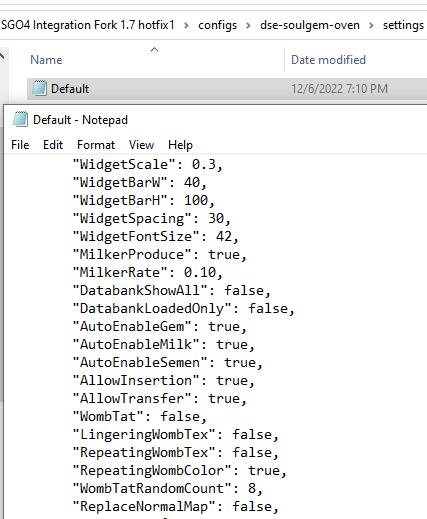Expand chevron after SGO4 Integration Fork breadcrumb

[186, 25]
